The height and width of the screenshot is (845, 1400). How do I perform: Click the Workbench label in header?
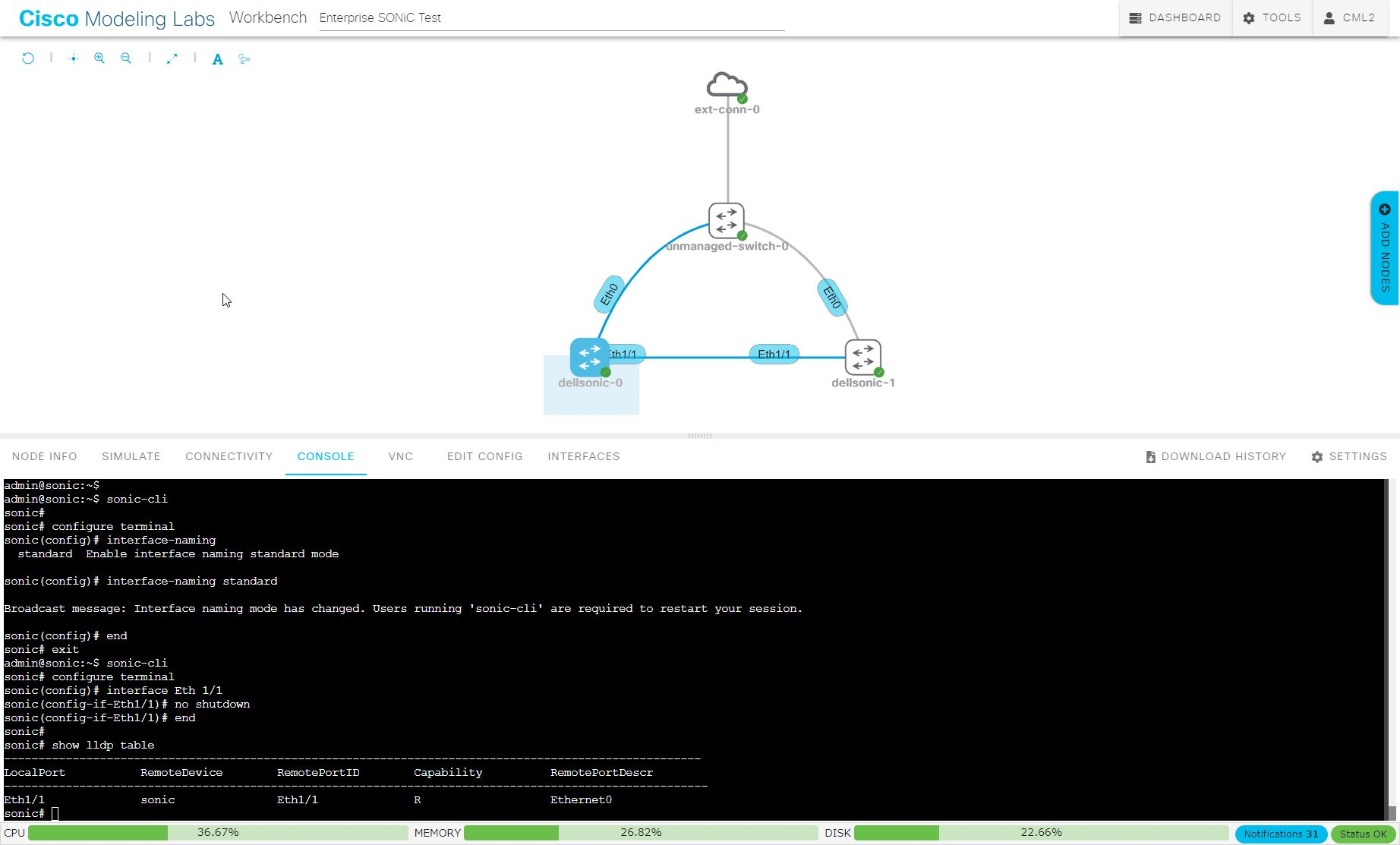[268, 18]
